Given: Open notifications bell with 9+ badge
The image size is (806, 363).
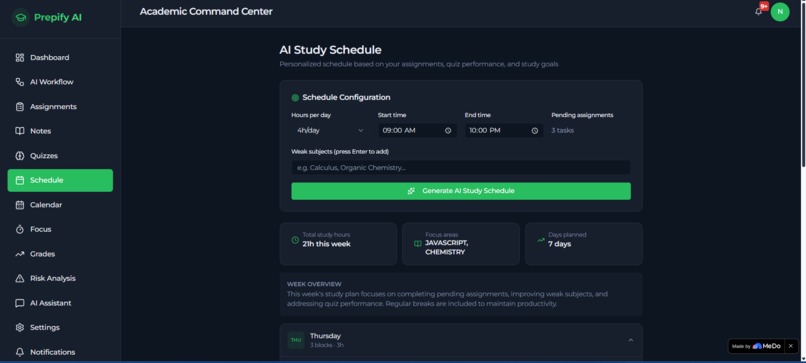Looking at the screenshot, I should click(x=759, y=11).
